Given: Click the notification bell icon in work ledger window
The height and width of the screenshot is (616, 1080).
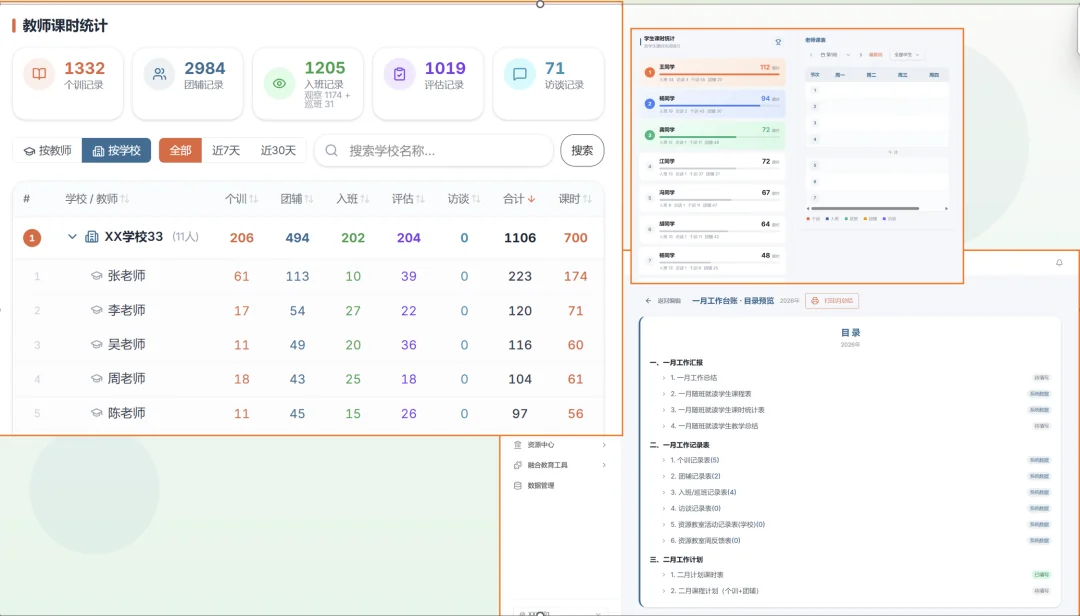Looking at the screenshot, I should [x=1059, y=263].
